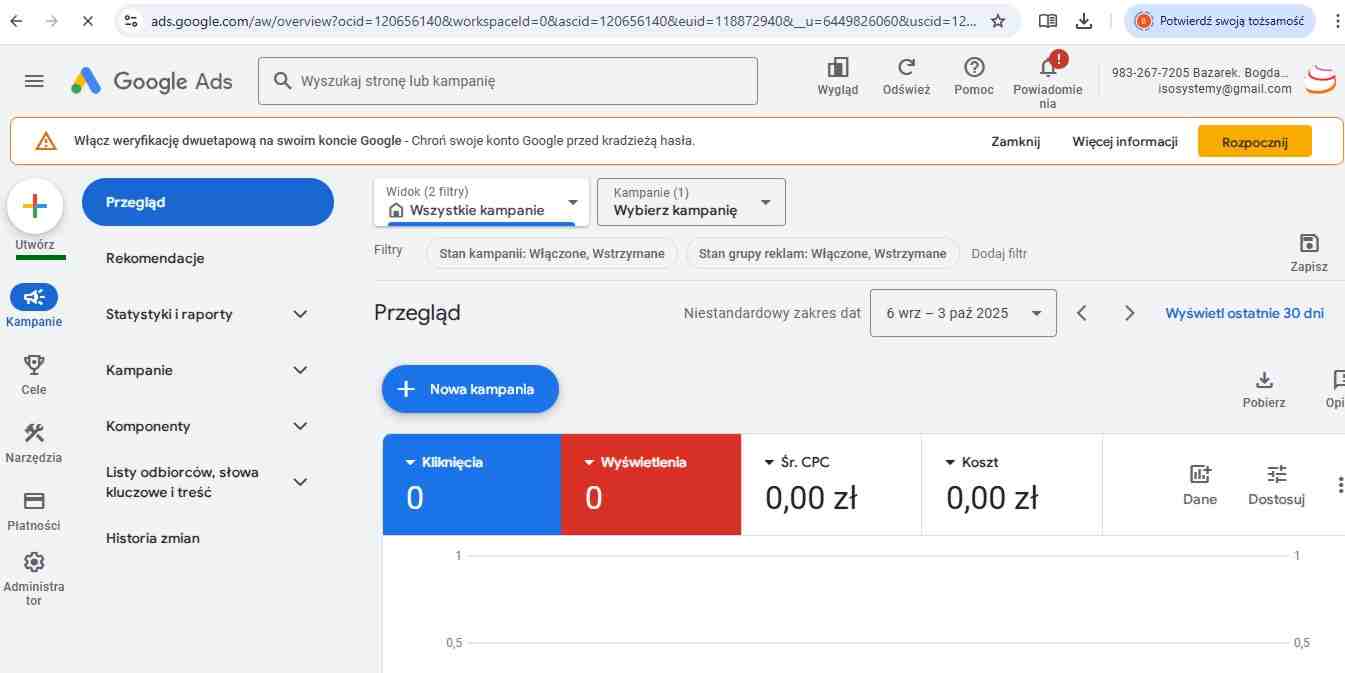The image size is (1345, 673).
Task: Open the hamburger main menu
Action: coord(34,81)
